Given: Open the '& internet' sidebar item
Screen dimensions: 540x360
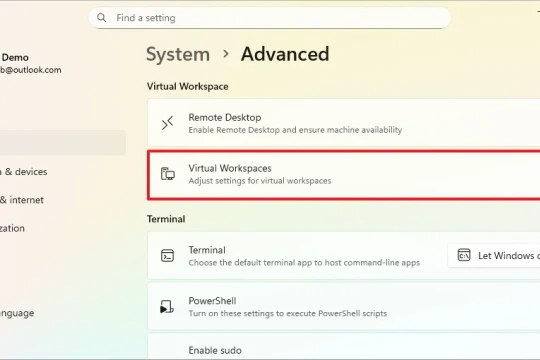Looking at the screenshot, I should click(22, 200).
